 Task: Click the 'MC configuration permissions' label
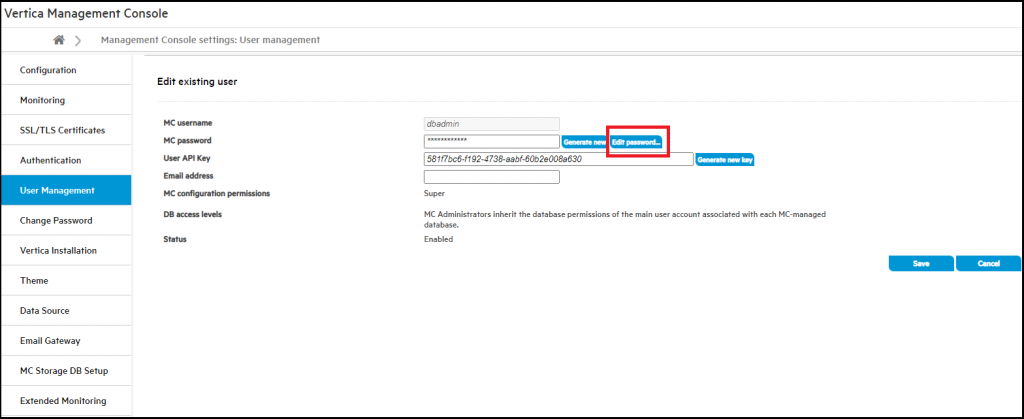click(x=217, y=193)
